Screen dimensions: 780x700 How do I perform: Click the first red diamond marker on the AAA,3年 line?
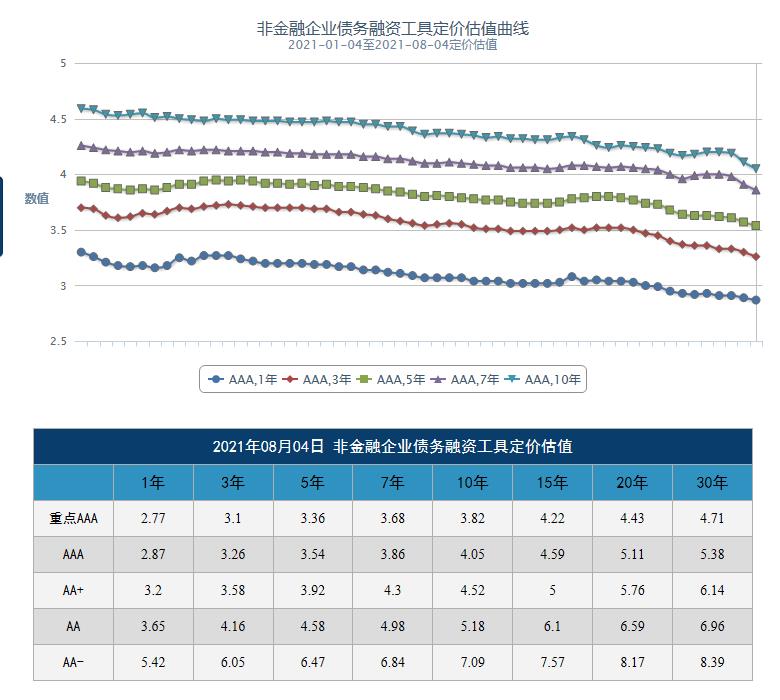click(x=82, y=208)
